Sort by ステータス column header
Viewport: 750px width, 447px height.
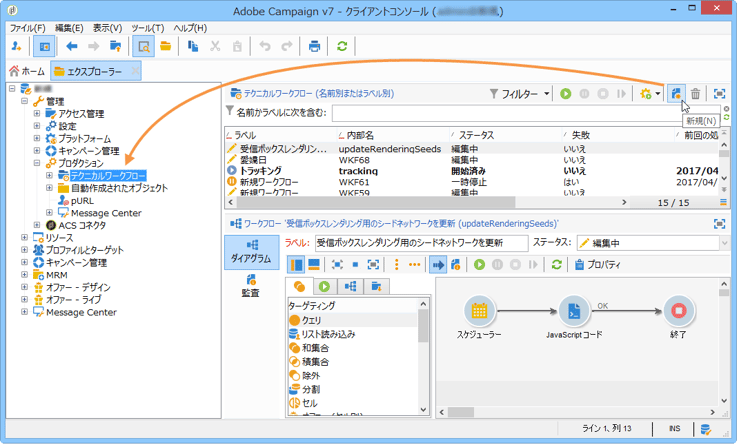(x=506, y=135)
